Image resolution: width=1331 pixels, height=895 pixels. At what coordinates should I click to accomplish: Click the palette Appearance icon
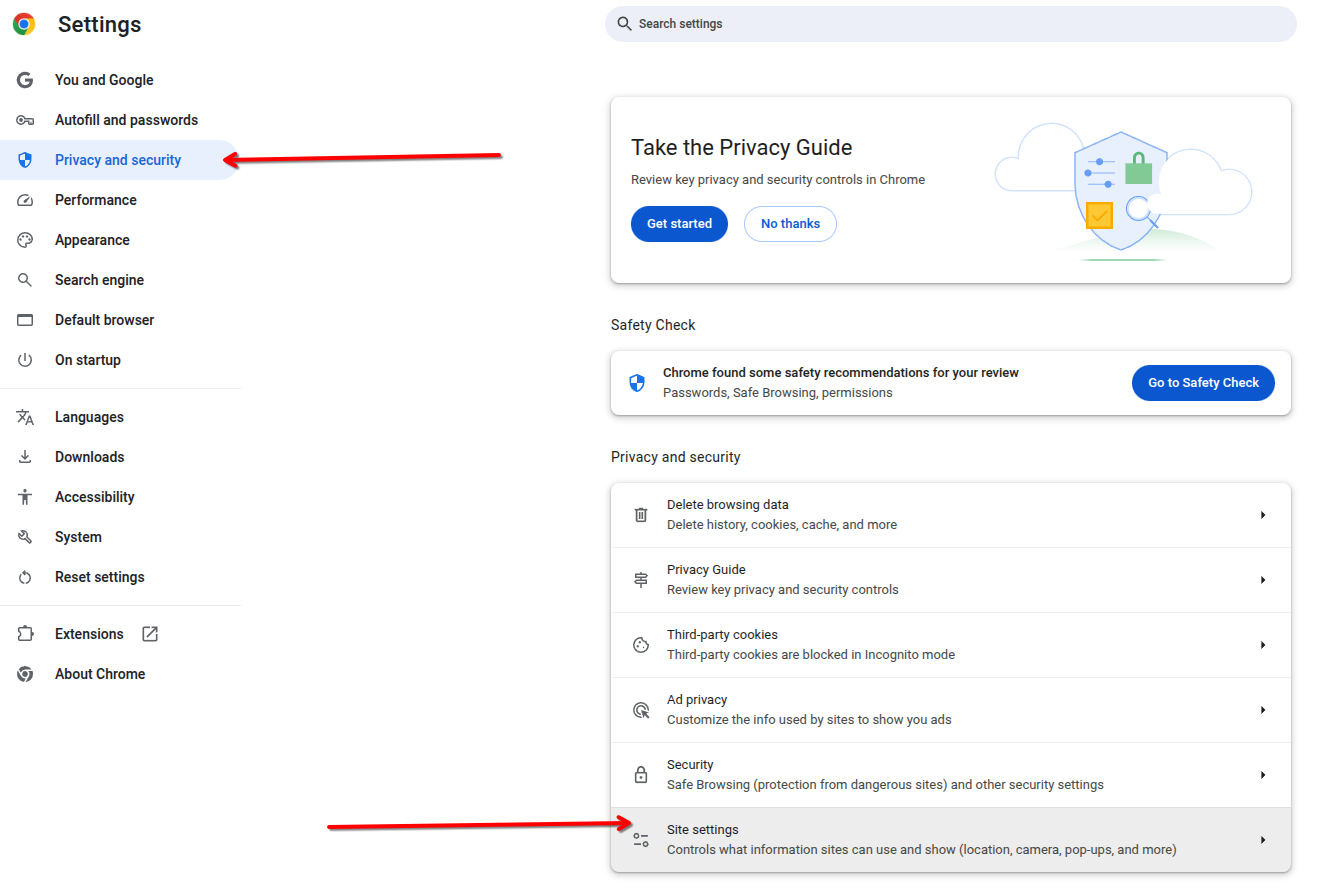point(25,240)
